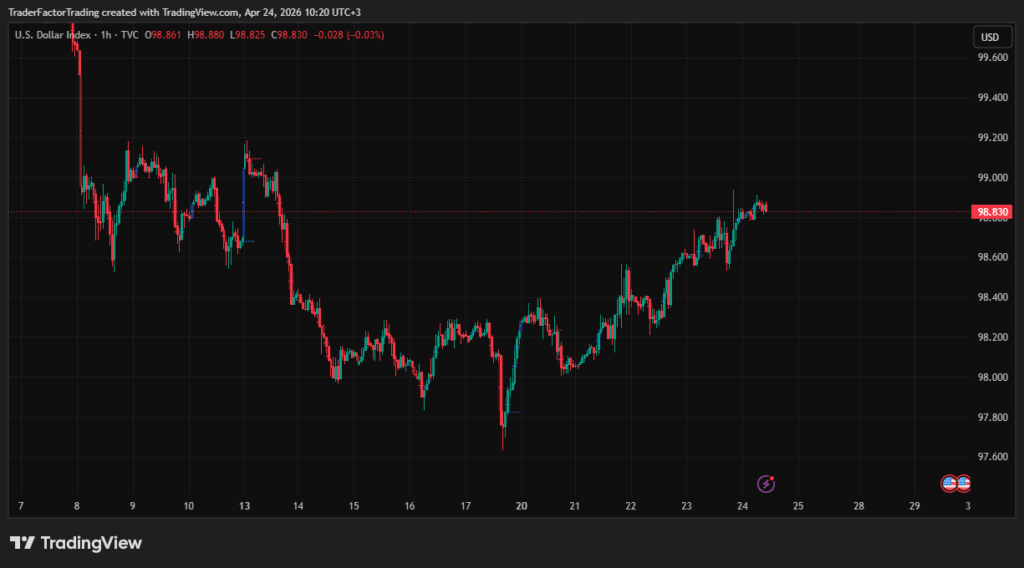Click the high value H98.880
This screenshot has height=568, width=1024.
[205, 35]
